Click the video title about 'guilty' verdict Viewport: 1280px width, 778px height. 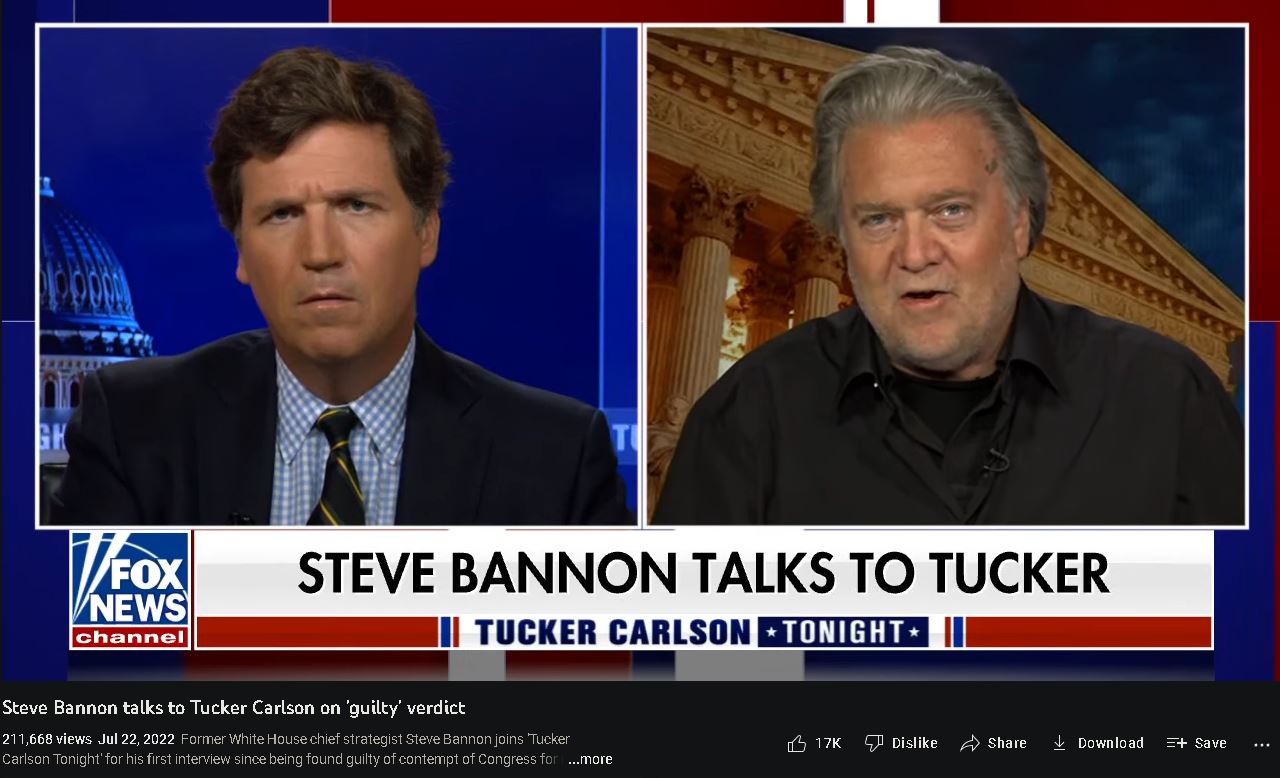[x=234, y=707]
